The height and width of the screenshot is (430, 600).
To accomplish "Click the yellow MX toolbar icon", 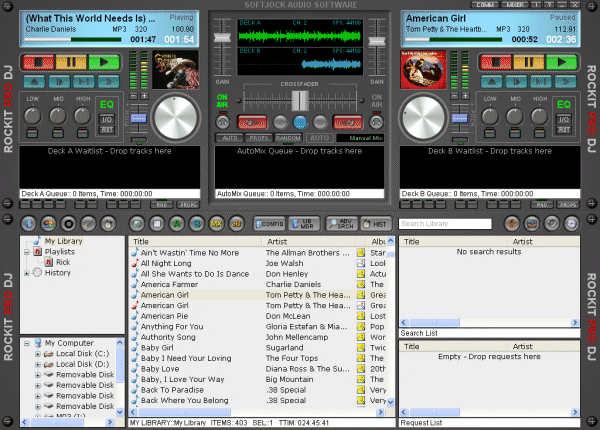I will coord(217,224).
